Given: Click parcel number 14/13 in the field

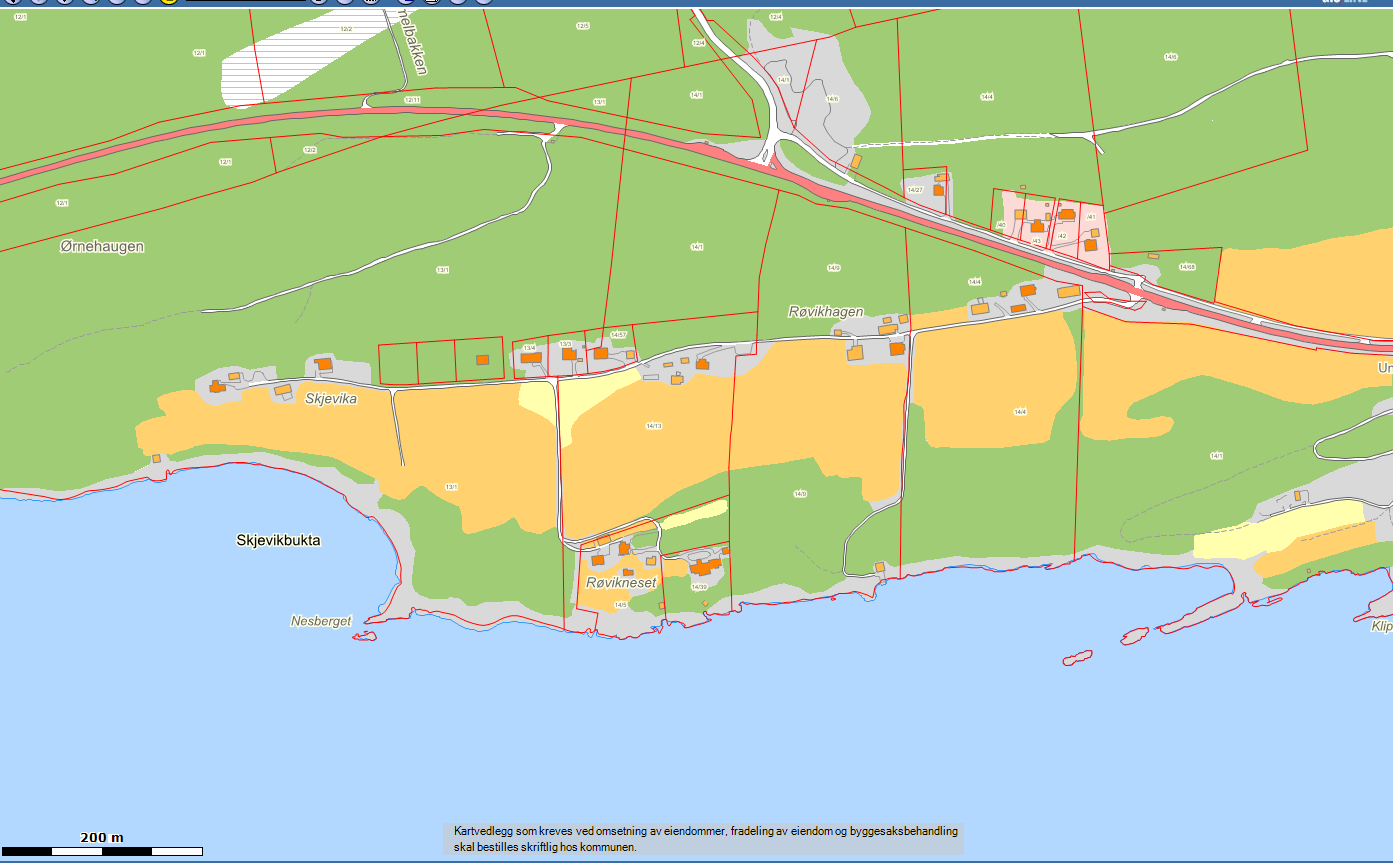Looking at the screenshot, I should tap(654, 426).
